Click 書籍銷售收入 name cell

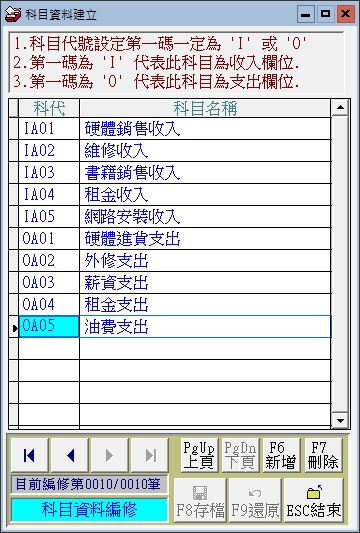[x=205, y=173]
